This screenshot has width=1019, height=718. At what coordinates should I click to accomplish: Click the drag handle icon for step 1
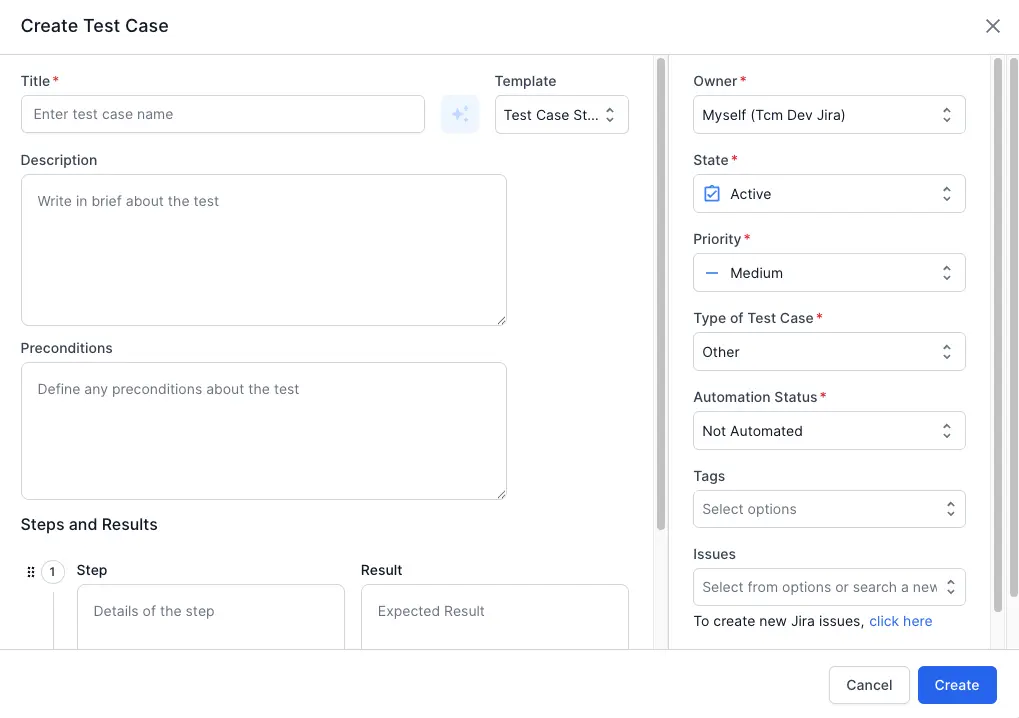[x=30, y=571]
